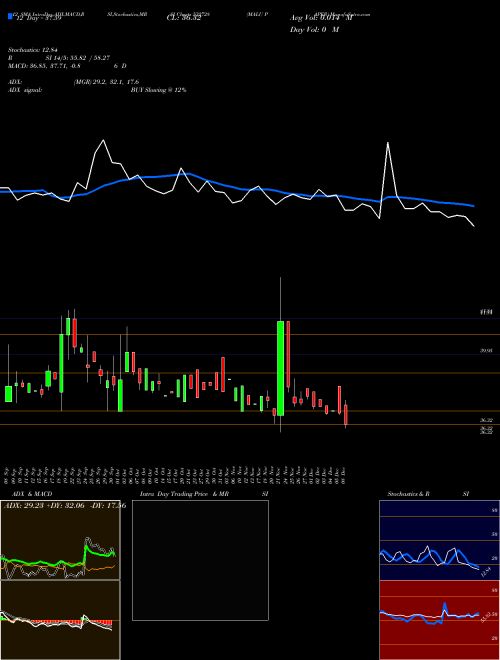
Task: Click the sharp spike peak on the right of the white price line
Action: [x=388, y=143]
